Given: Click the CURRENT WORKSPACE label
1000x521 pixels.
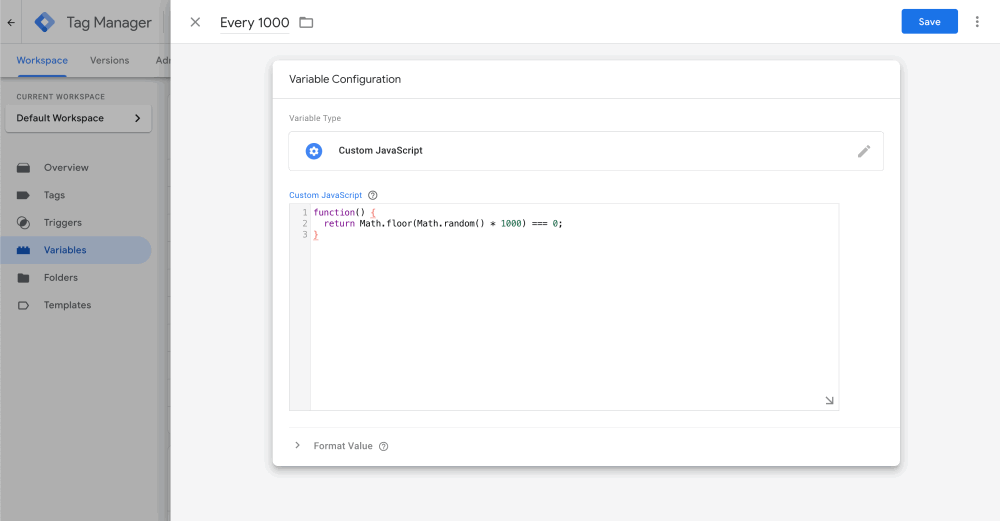Looking at the screenshot, I should [x=61, y=97].
